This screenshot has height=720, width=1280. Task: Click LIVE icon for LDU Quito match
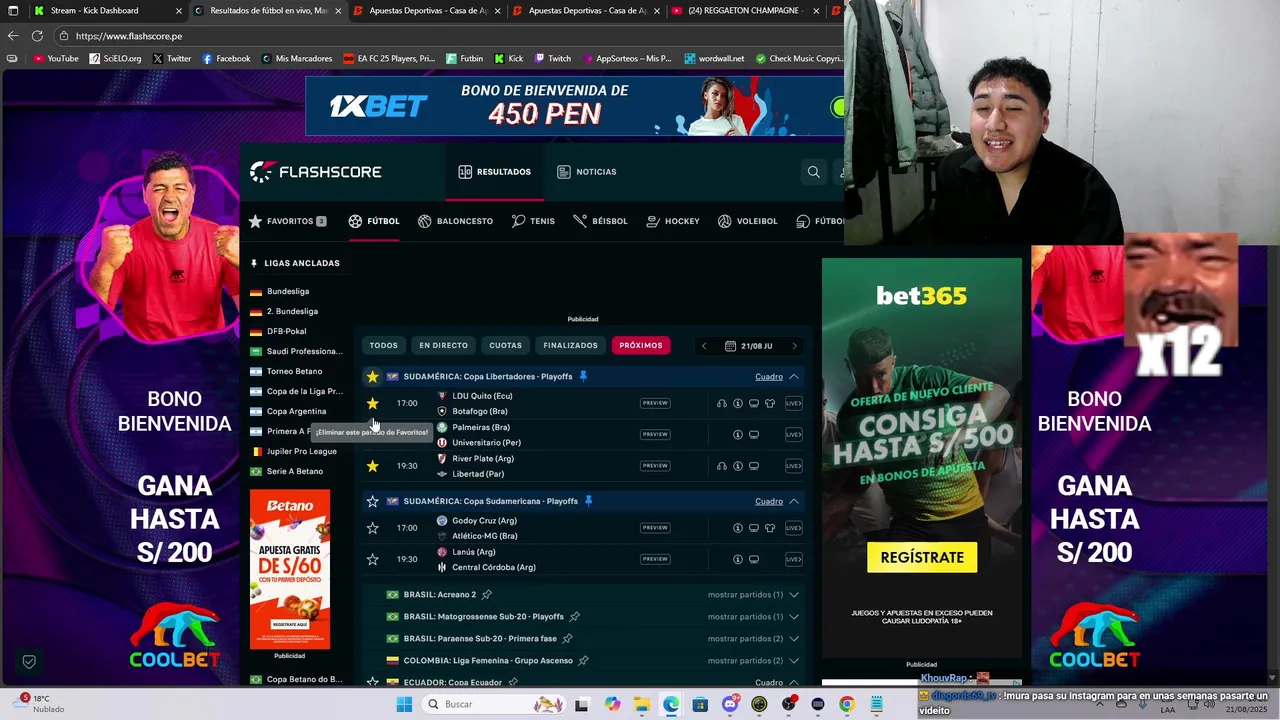click(793, 403)
